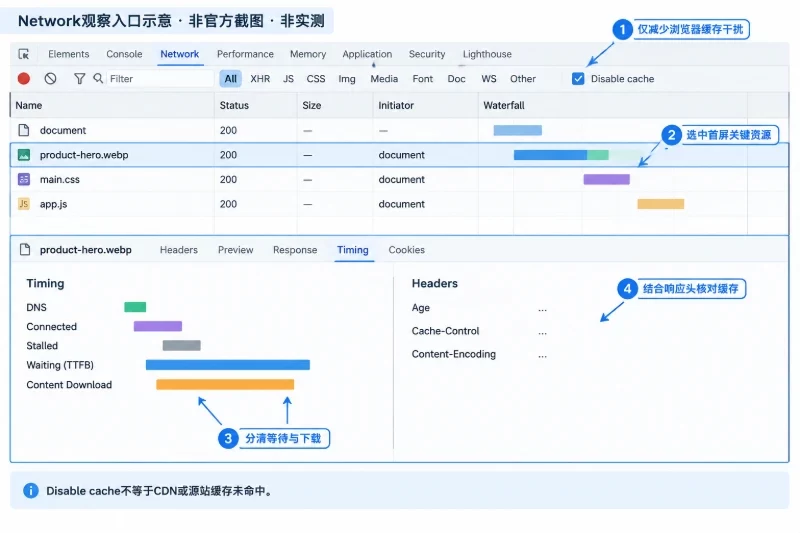The height and width of the screenshot is (533, 800).
Task: Open the Lighthouse tab
Action: coord(487,54)
